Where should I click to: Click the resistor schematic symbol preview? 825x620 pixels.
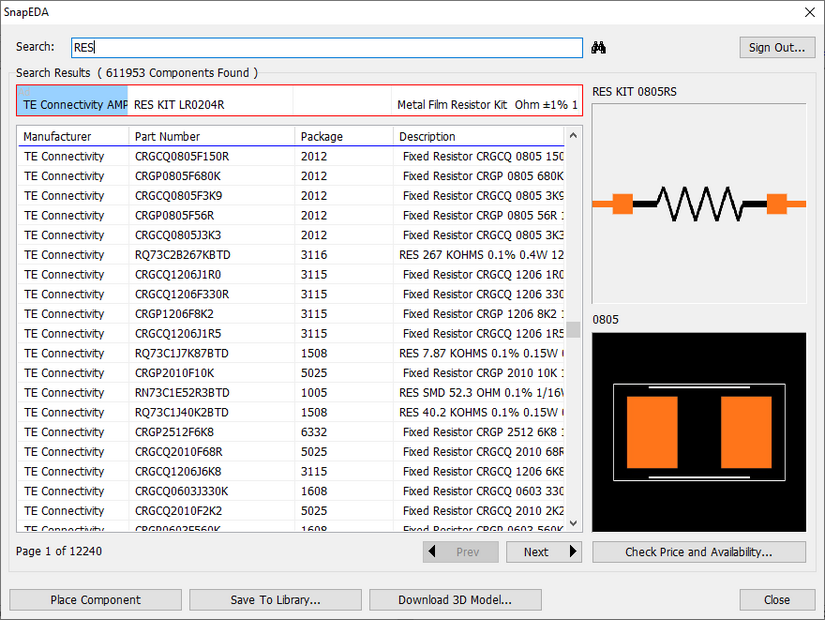click(699, 203)
